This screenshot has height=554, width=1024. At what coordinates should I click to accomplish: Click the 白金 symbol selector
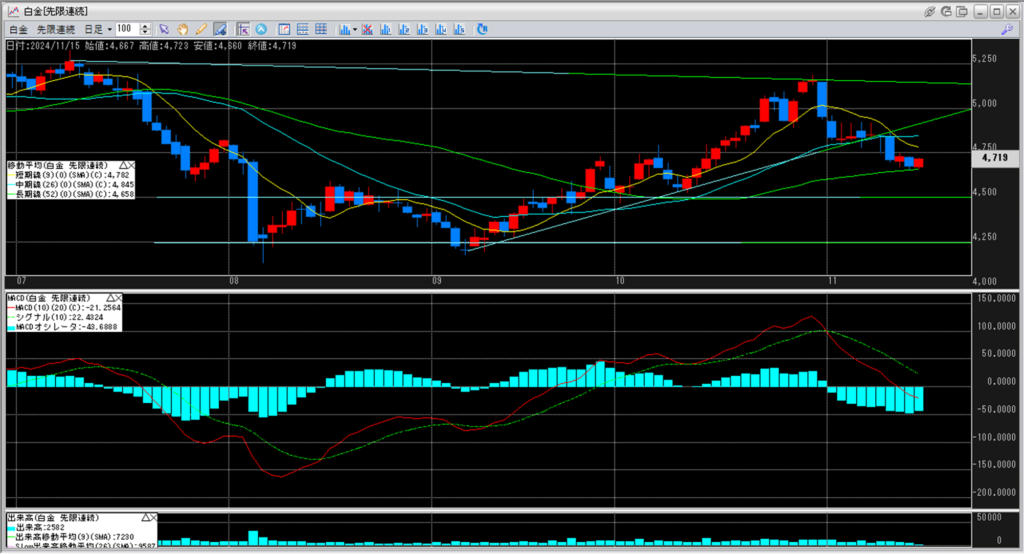click(18, 29)
